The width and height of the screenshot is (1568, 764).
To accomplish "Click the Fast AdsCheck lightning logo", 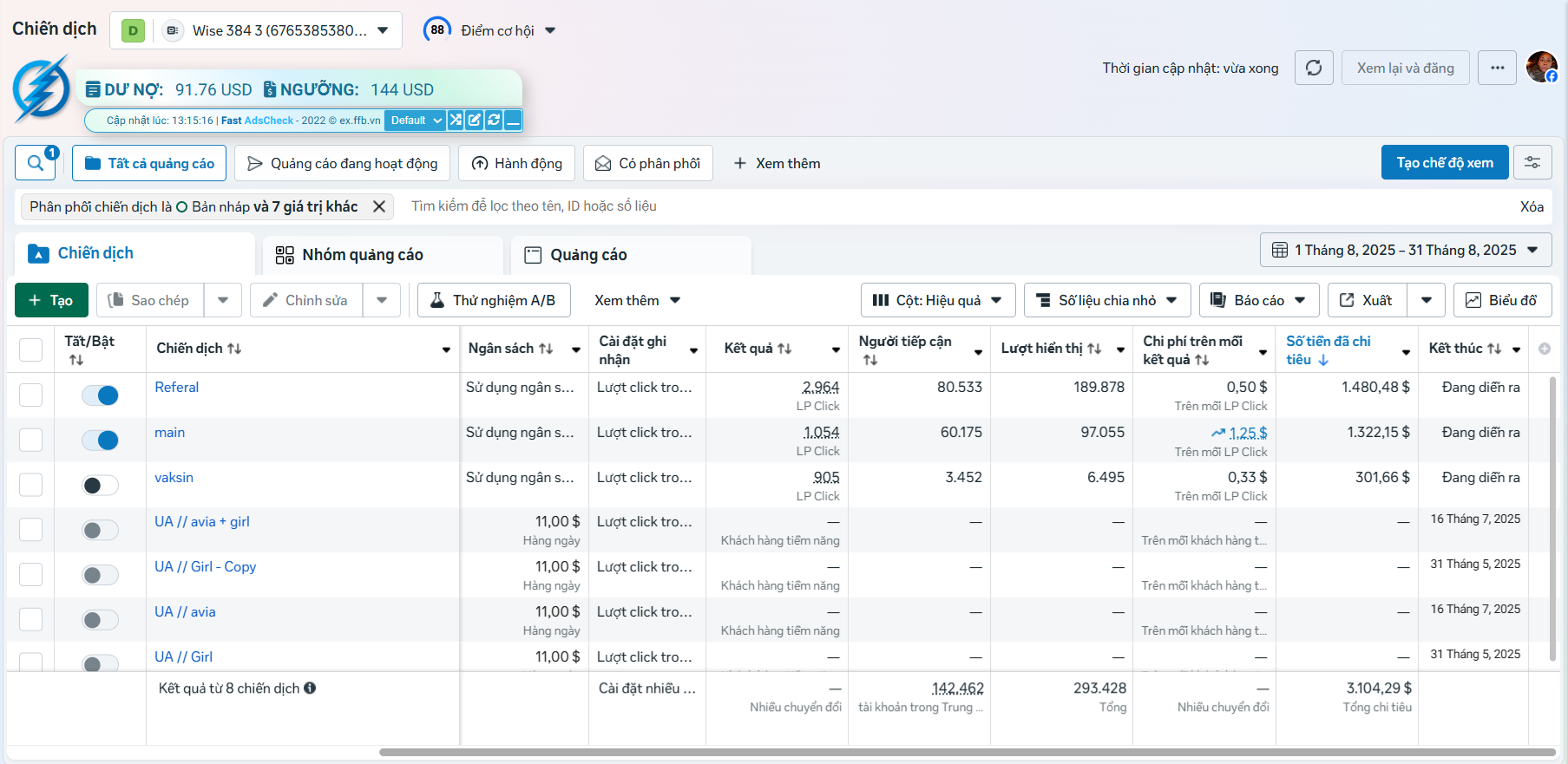I will pos(41,89).
